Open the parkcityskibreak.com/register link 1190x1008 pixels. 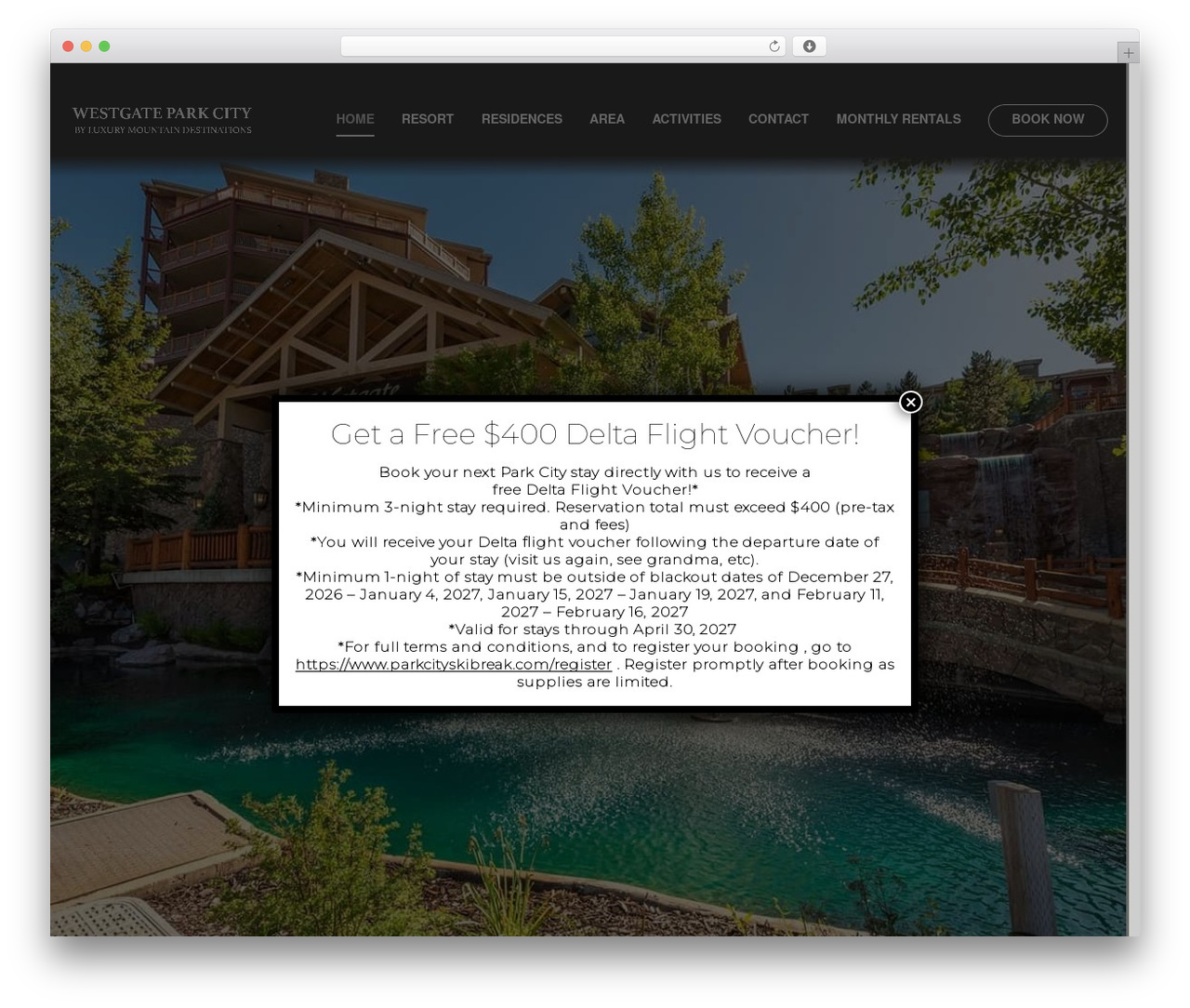[x=454, y=665]
